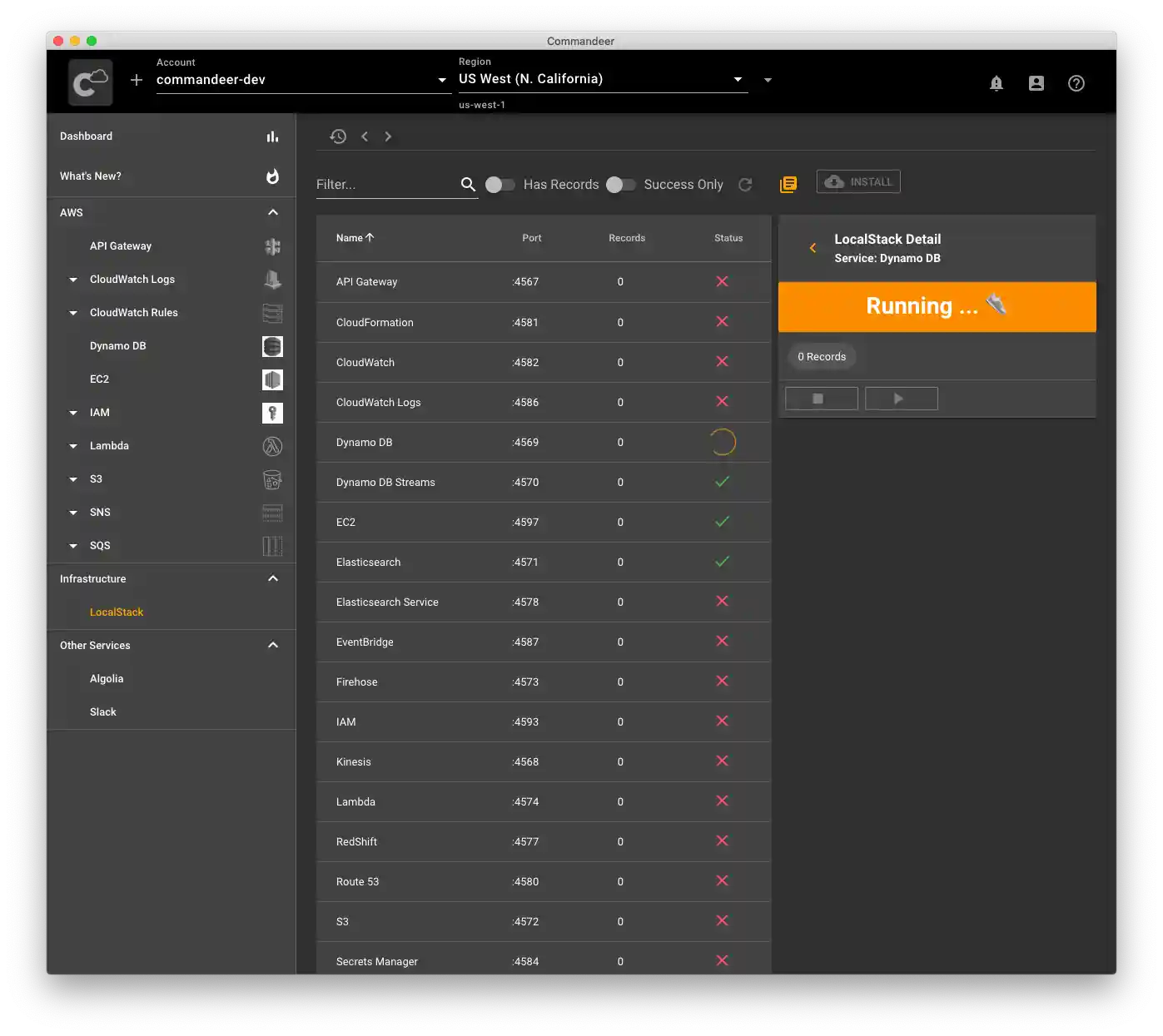Click the INSTALL button

point(857,182)
